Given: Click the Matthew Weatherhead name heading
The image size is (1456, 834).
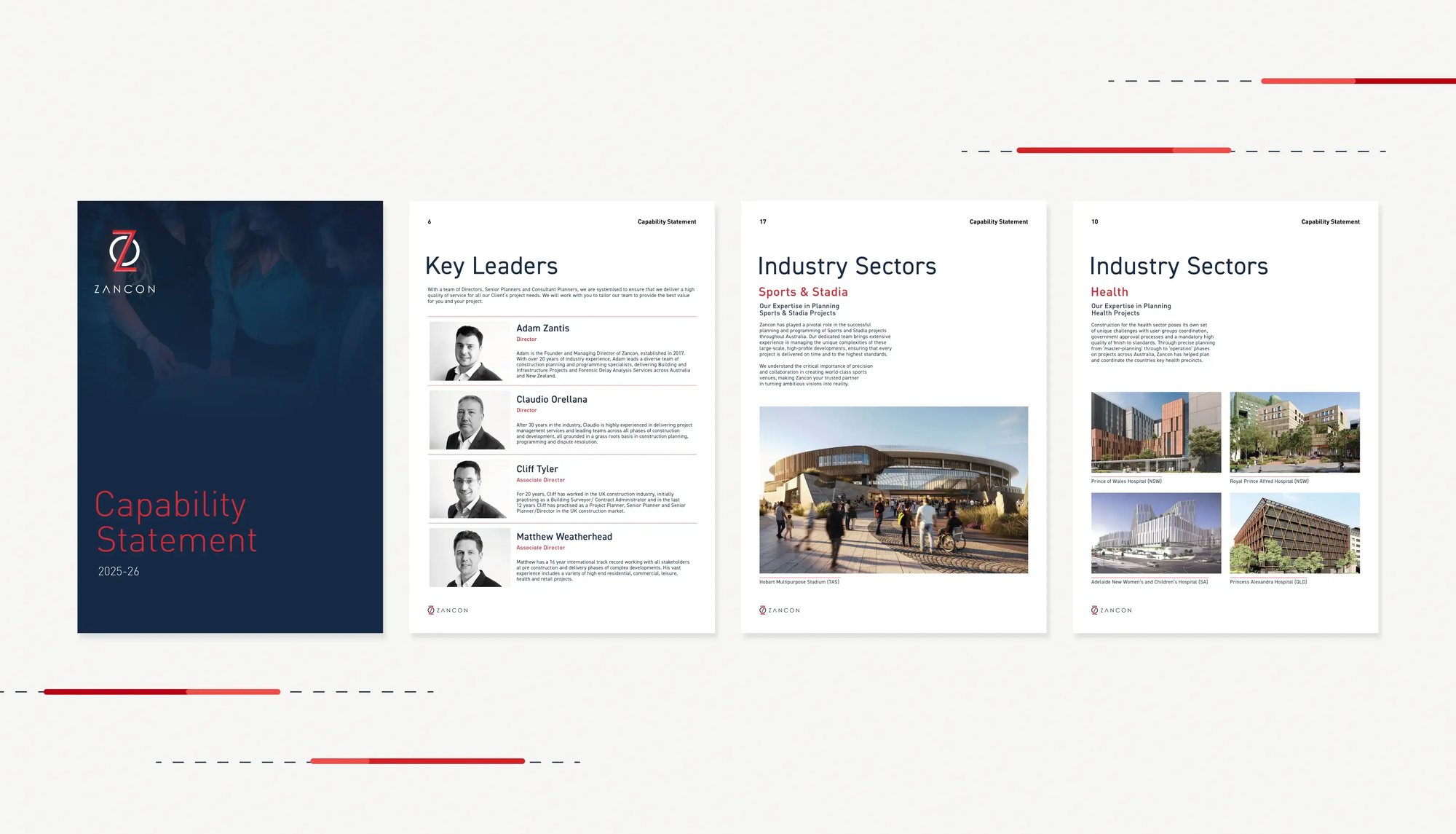Looking at the screenshot, I should coord(564,537).
